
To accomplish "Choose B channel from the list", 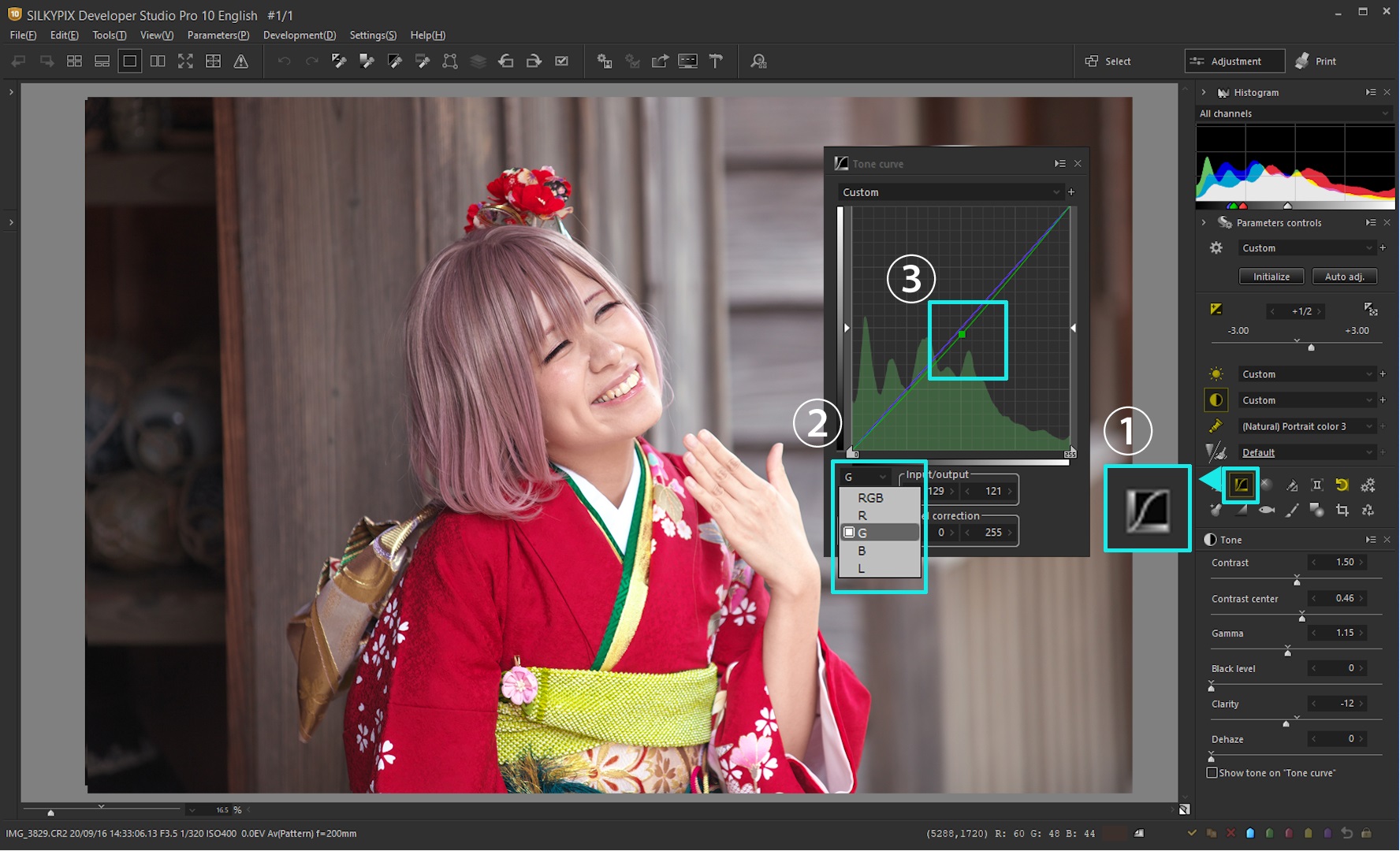I will click(880, 551).
